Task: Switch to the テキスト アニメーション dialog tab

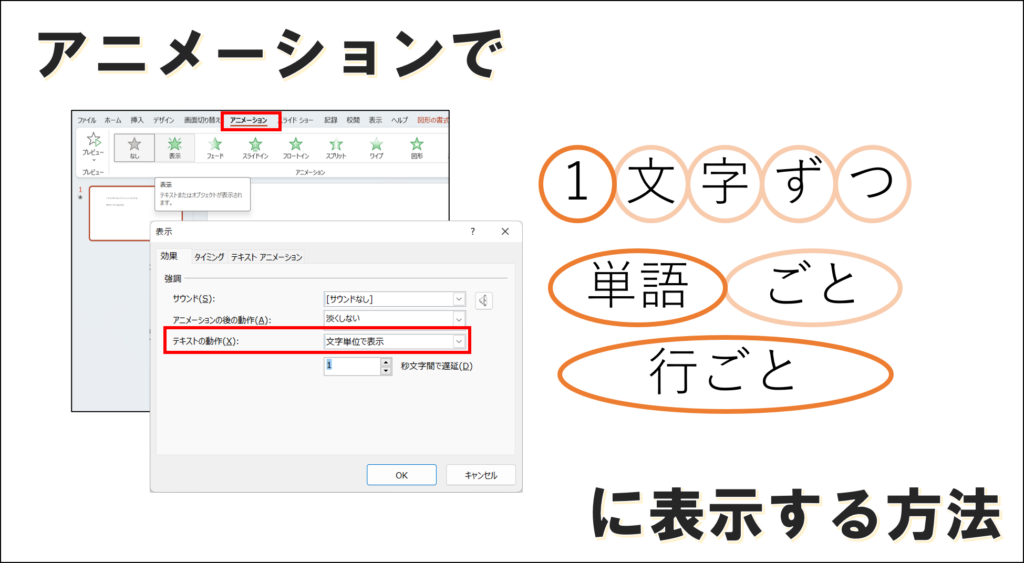Action: [266, 257]
